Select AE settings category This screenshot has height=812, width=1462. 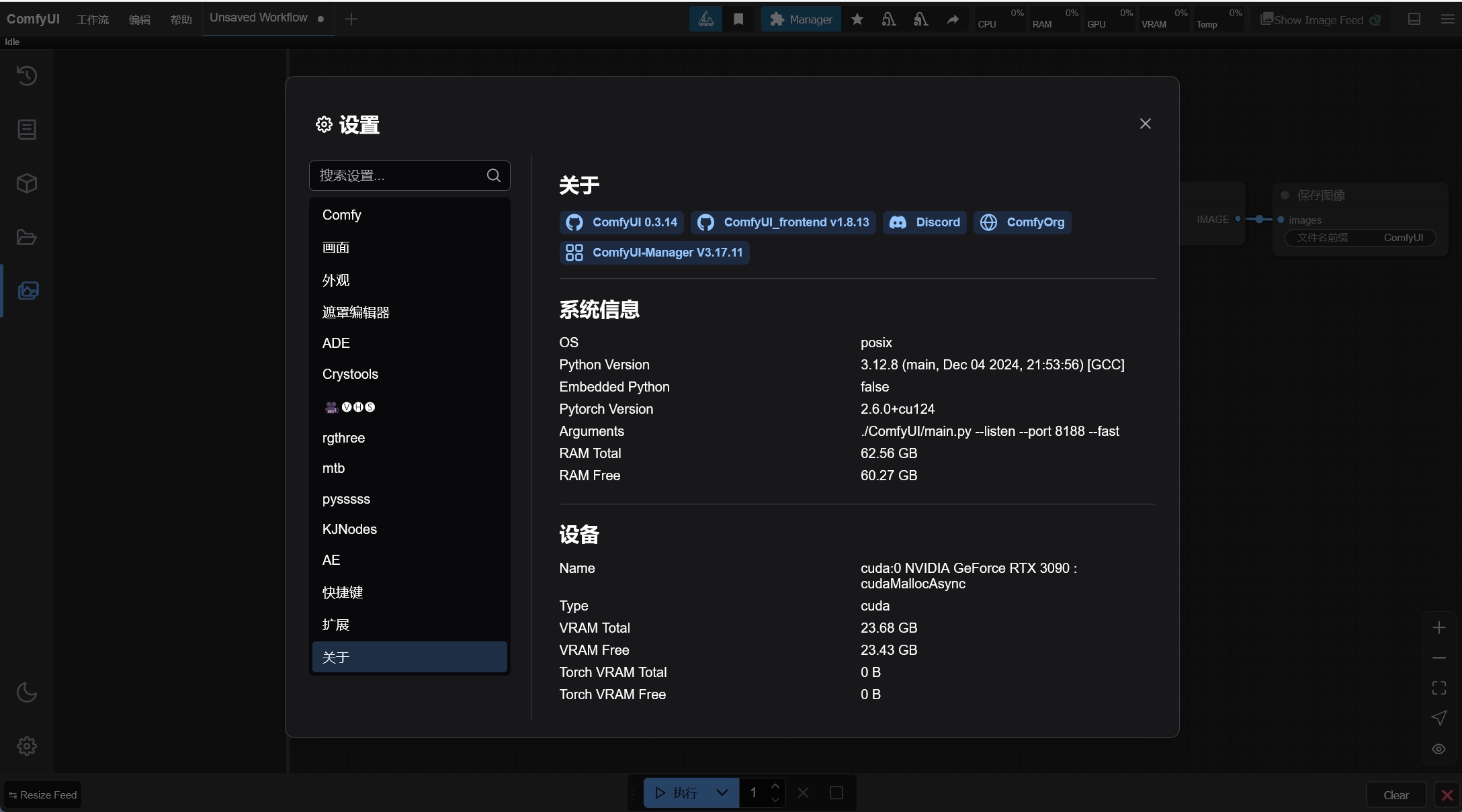point(409,560)
